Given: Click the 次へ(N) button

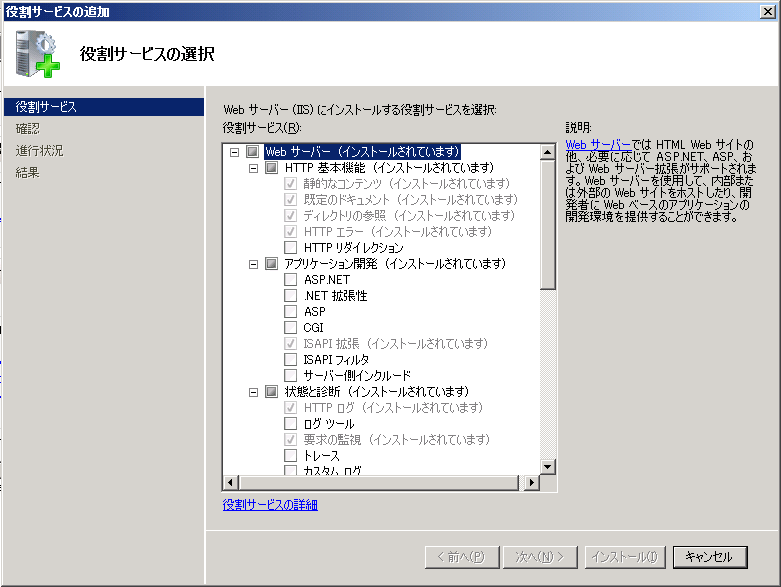Looking at the screenshot, I should (540, 557).
